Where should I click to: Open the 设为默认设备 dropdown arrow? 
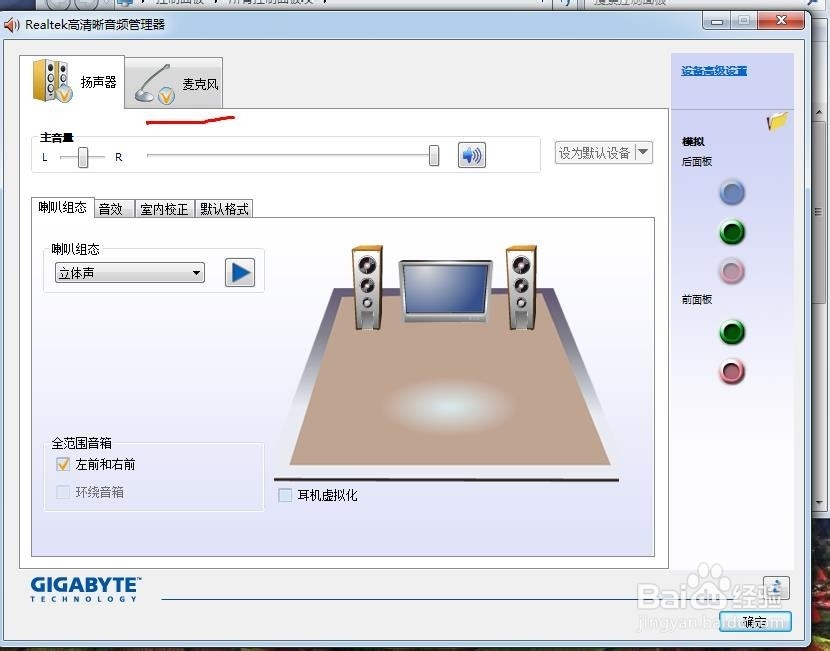click(x=643, y=152)
